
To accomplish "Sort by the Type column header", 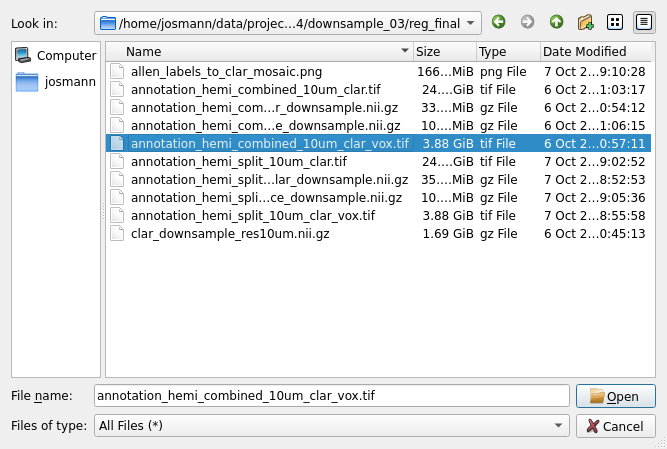I will (508, 51).
